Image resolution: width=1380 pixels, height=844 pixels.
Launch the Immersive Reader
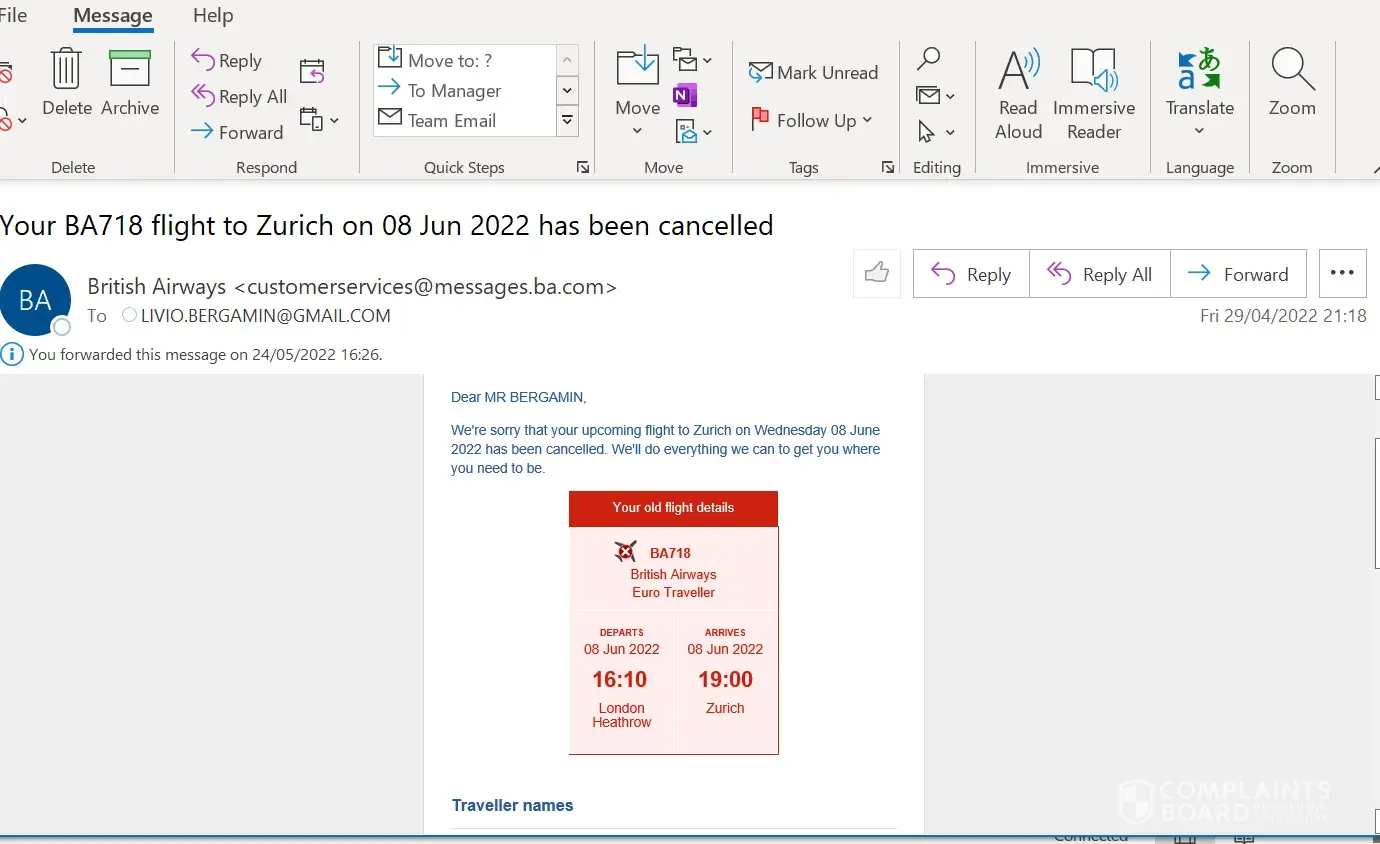(1094, 94)
